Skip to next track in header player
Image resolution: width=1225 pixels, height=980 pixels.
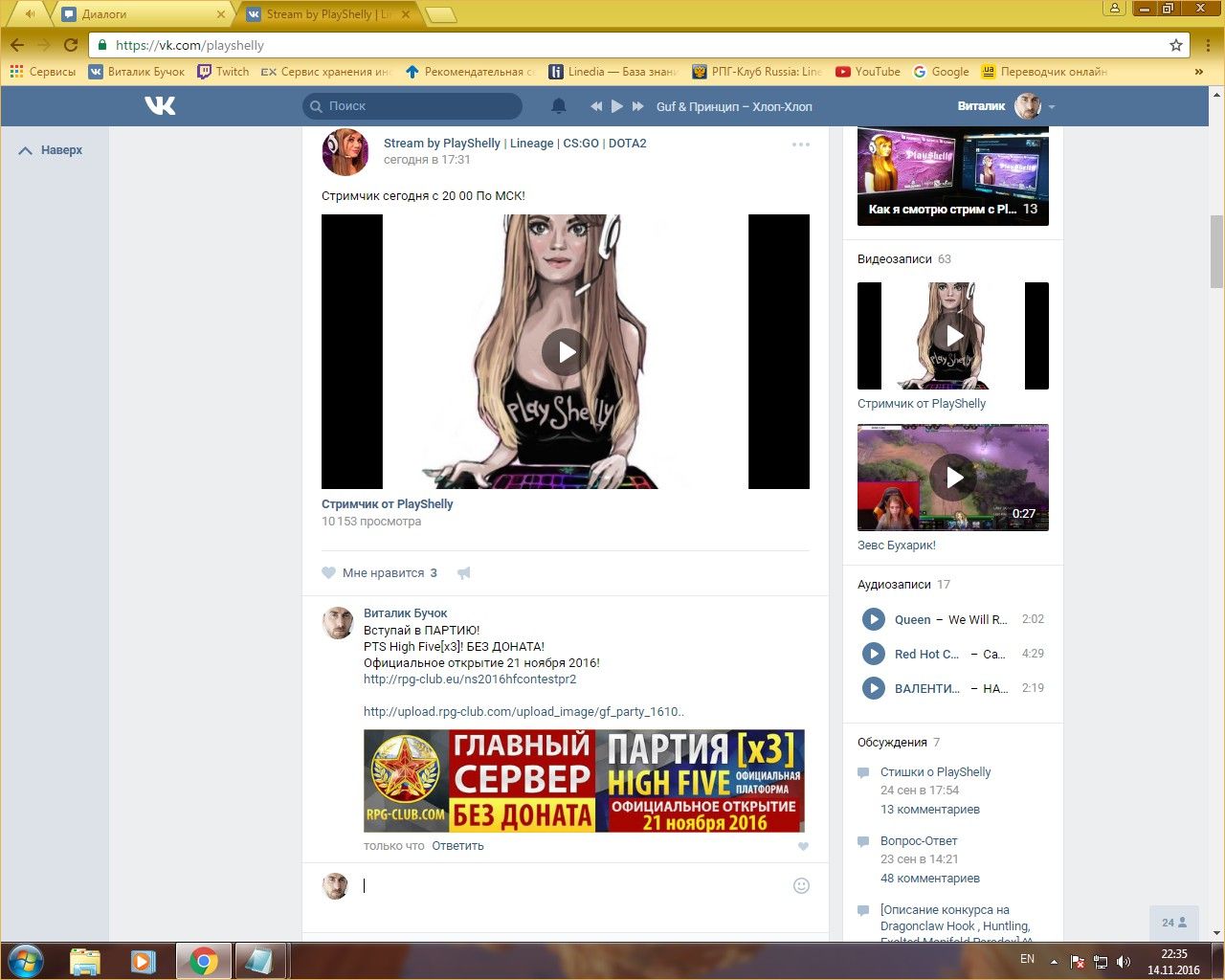pyautogui.click(x=638, y=106)
